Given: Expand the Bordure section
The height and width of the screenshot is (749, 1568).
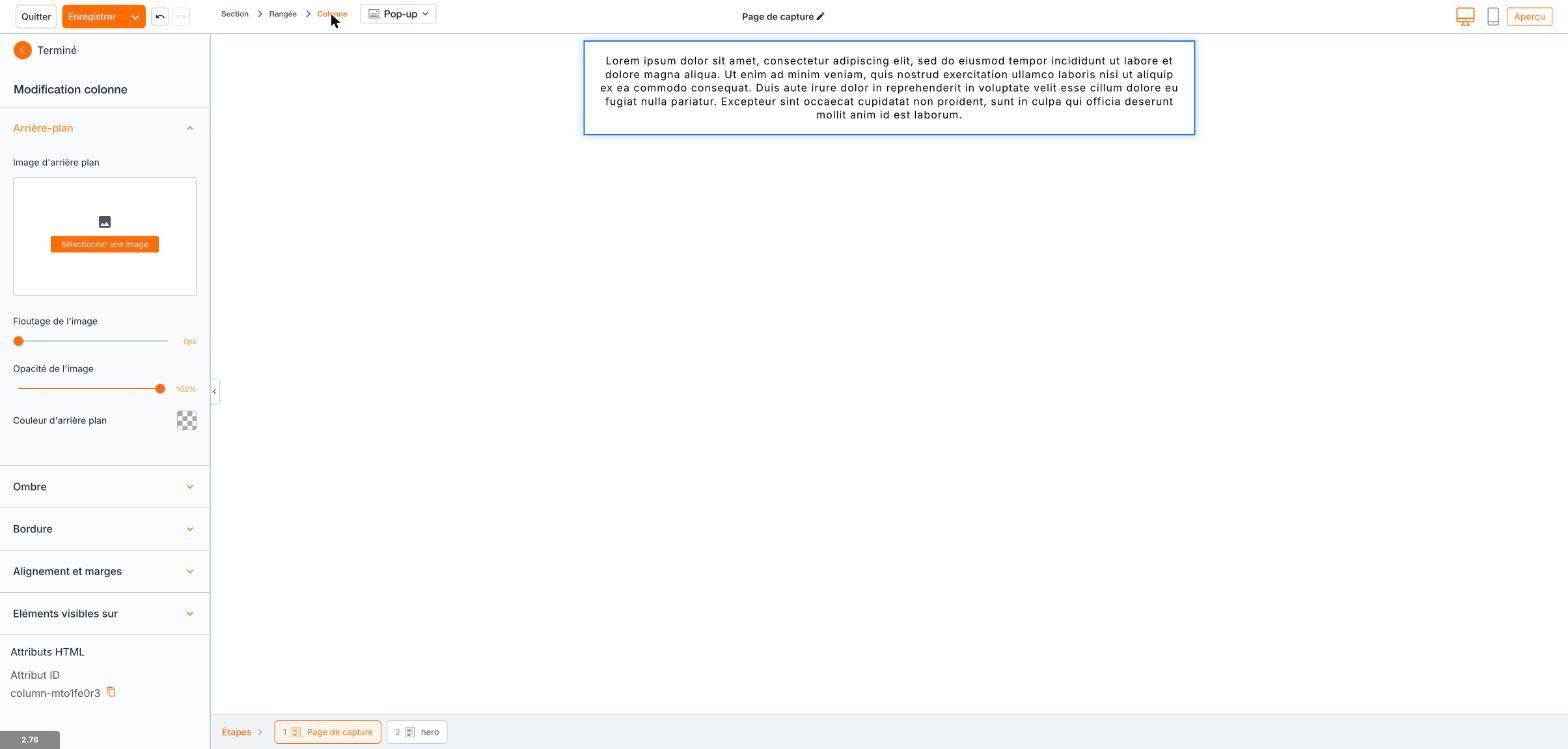Looking at the screenshot, I should pos(104,529).
